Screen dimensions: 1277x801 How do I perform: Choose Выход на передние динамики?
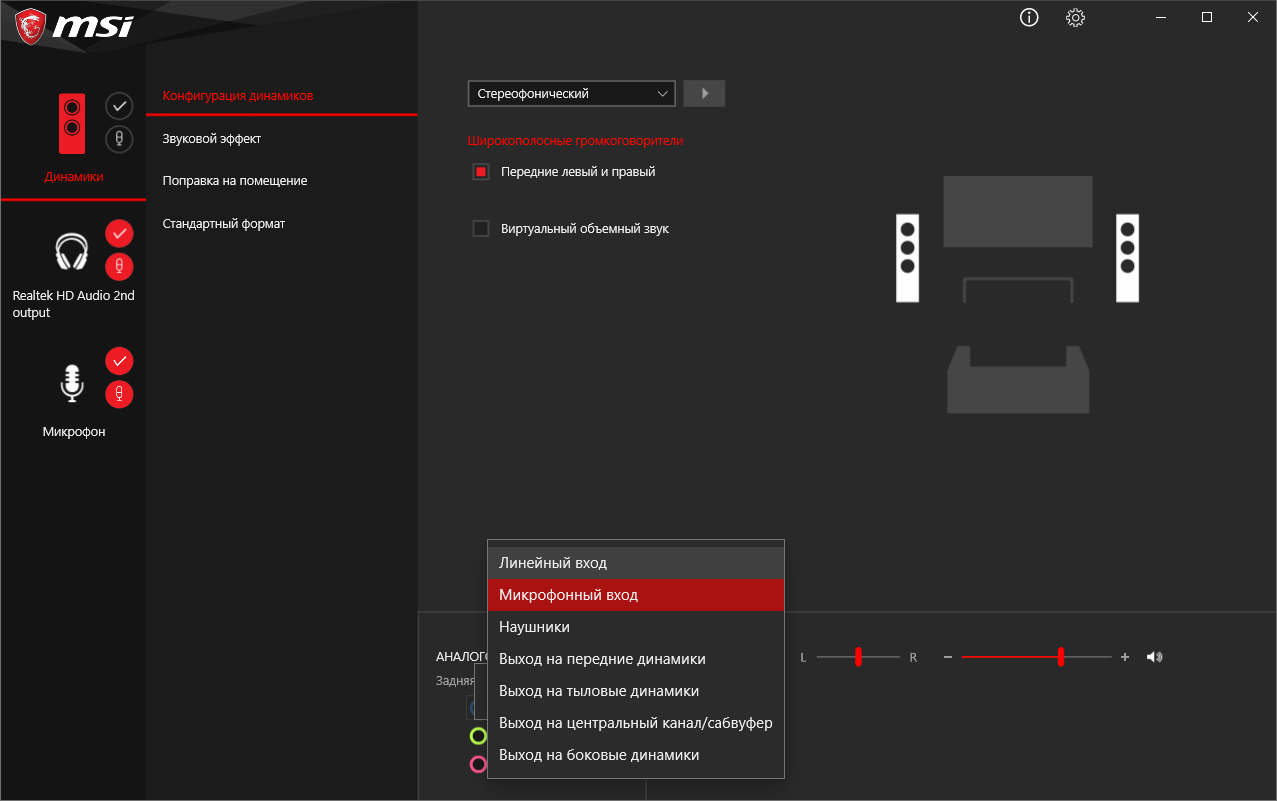click(636, 659)
